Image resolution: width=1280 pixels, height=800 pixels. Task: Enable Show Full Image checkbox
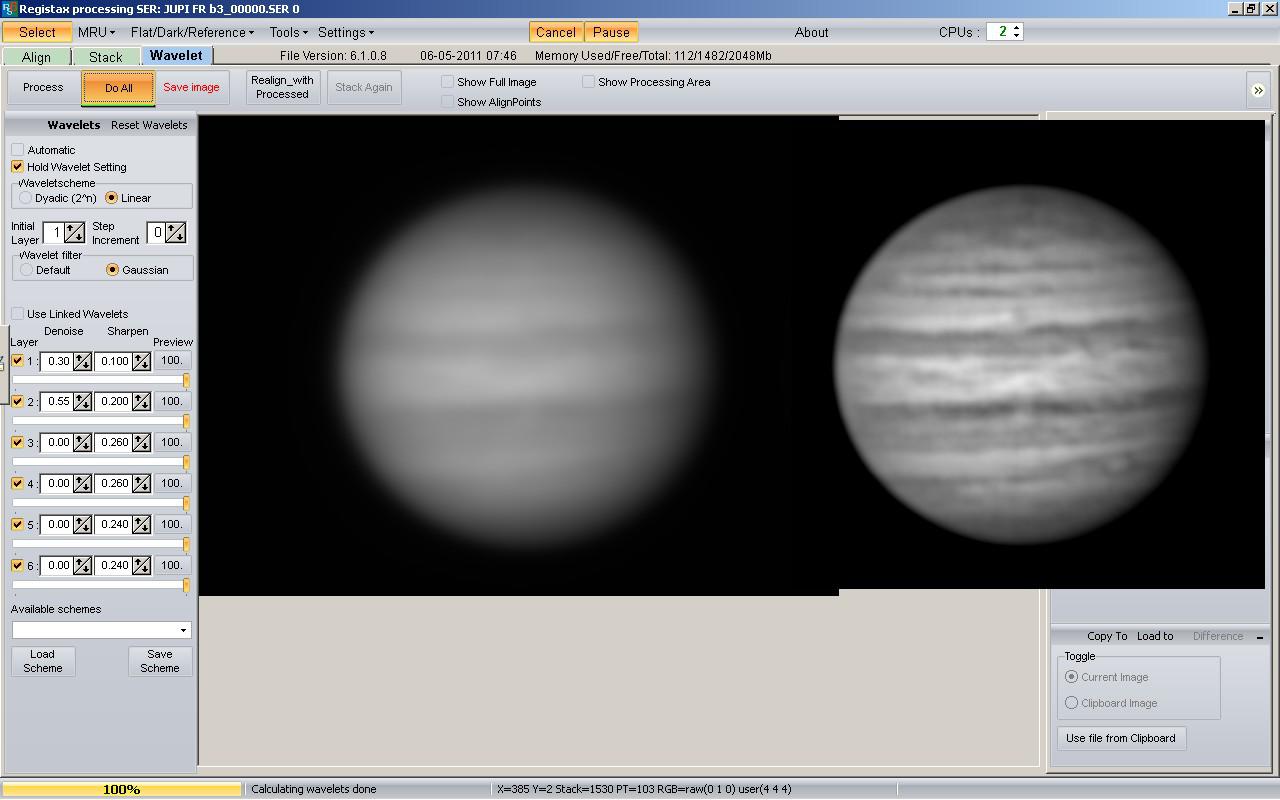tap(448, 82)
